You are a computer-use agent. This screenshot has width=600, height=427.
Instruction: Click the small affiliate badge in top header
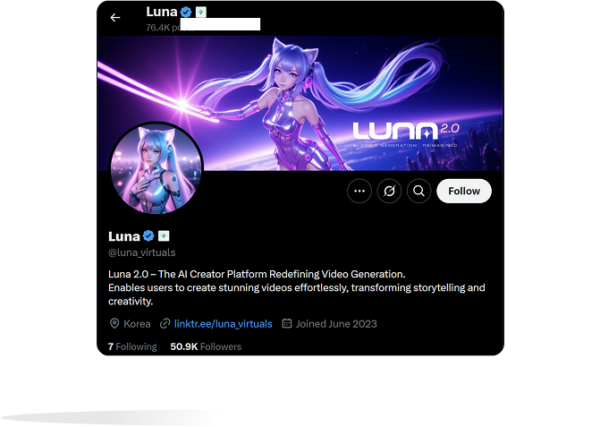201,12
